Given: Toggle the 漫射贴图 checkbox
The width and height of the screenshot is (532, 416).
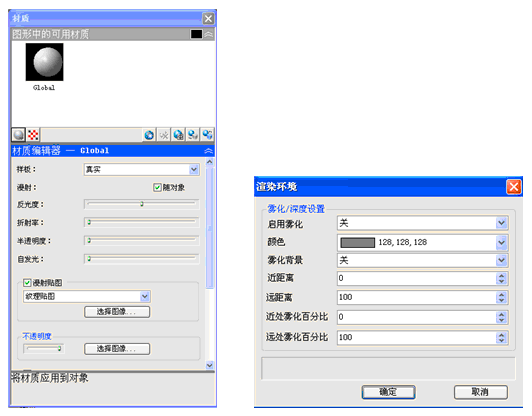Looking at the screenshot, I should point(27,283).
